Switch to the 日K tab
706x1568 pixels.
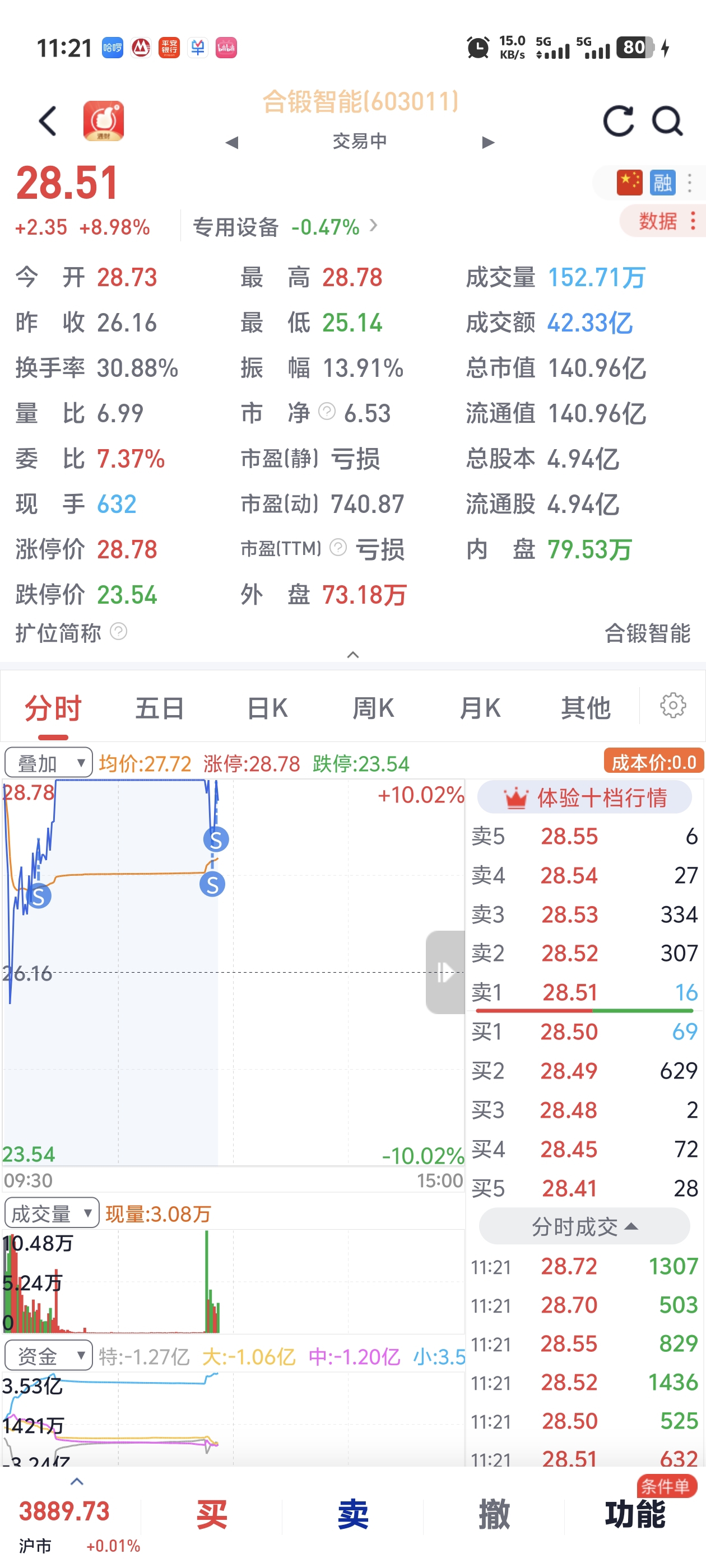267,708
